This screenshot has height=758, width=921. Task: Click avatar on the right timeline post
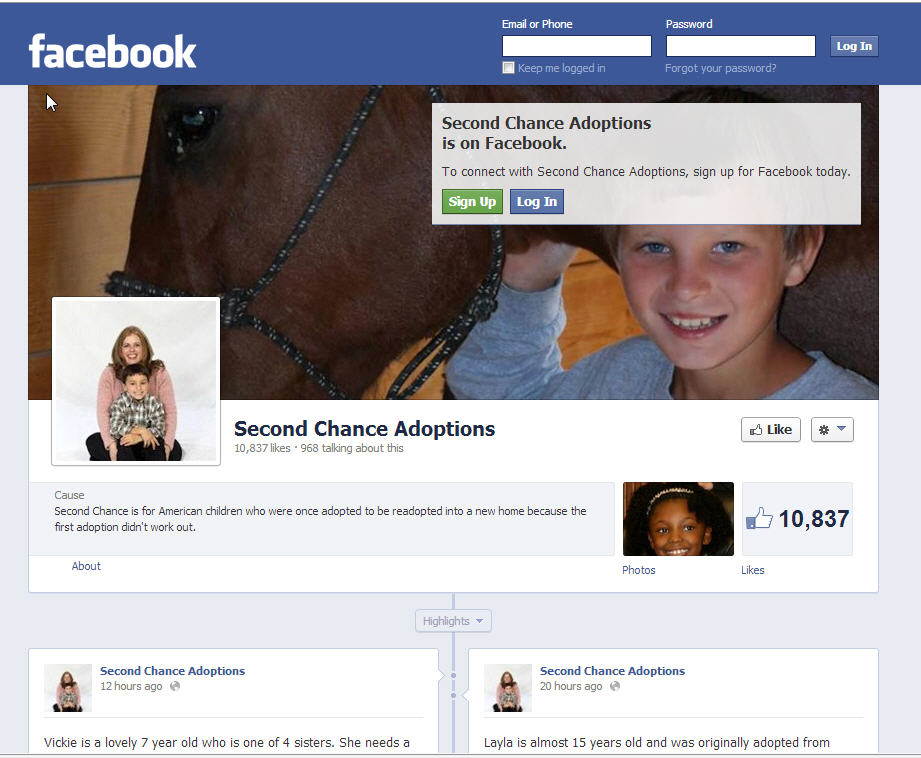point(508,688)
